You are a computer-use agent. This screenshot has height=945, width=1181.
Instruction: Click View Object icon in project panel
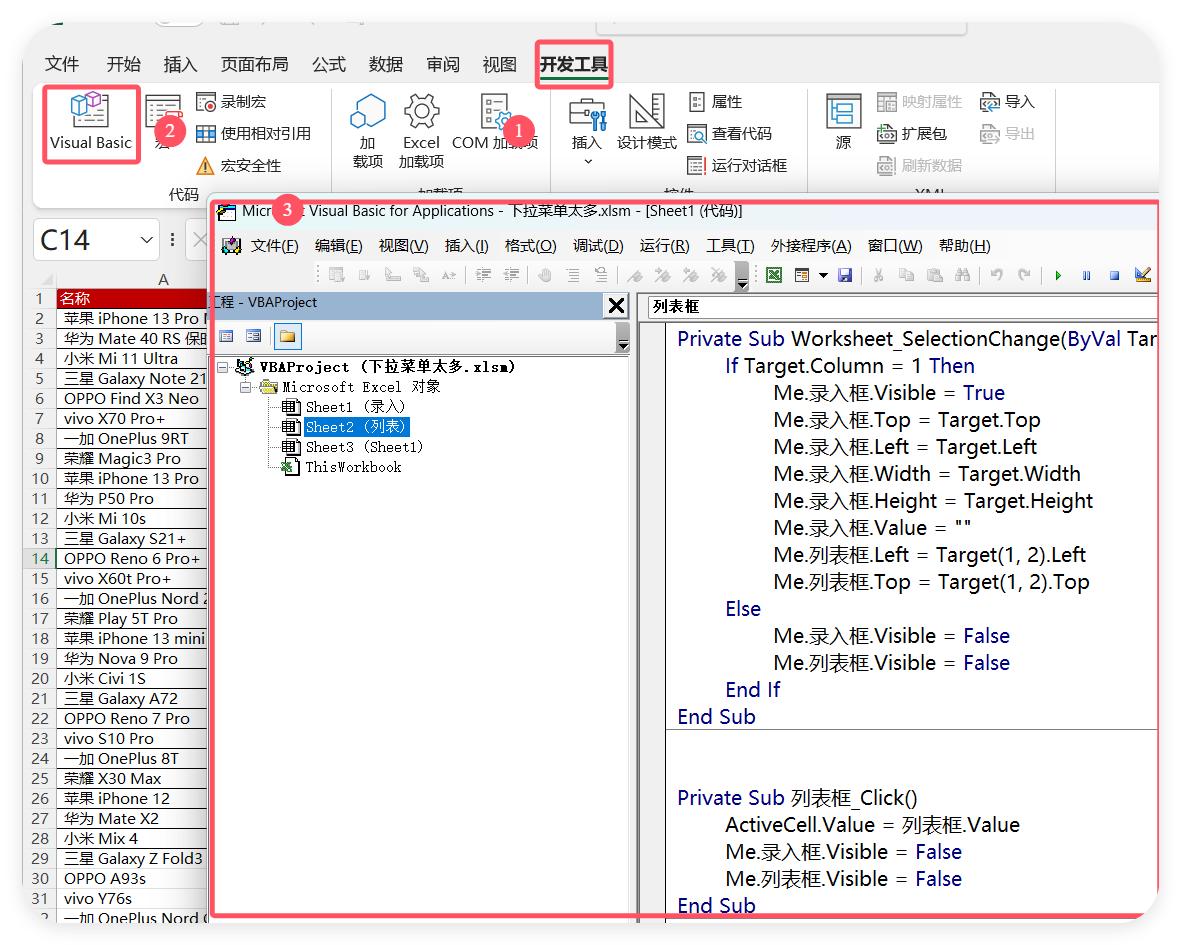254,336
